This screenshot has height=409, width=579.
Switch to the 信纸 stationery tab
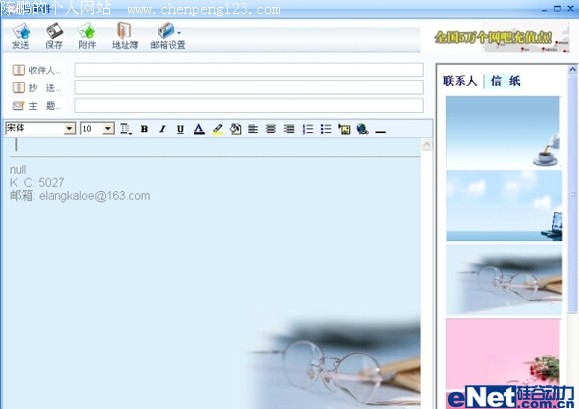pos(506,81)
